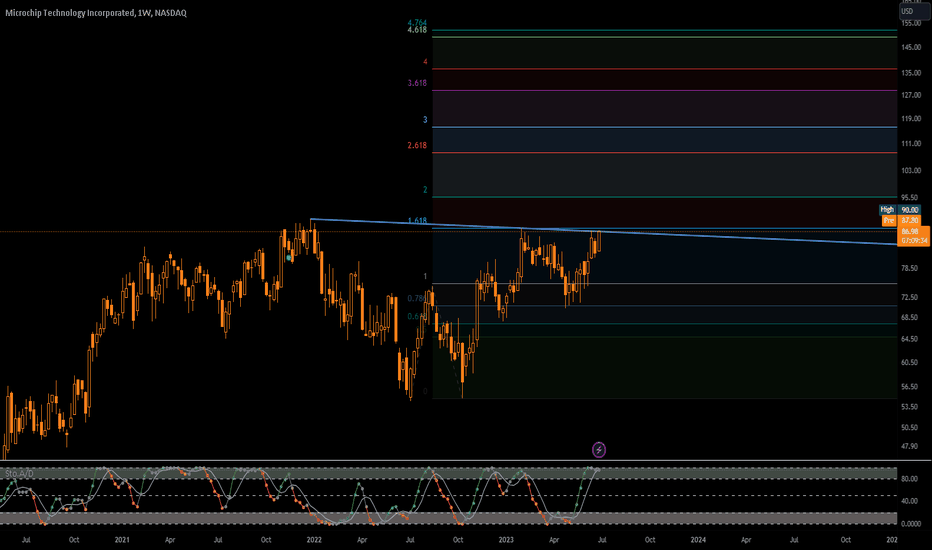Click the 40.00 indicator scale label
The height and width of the screenshot is (550, 932).
[x=910, y=501]
